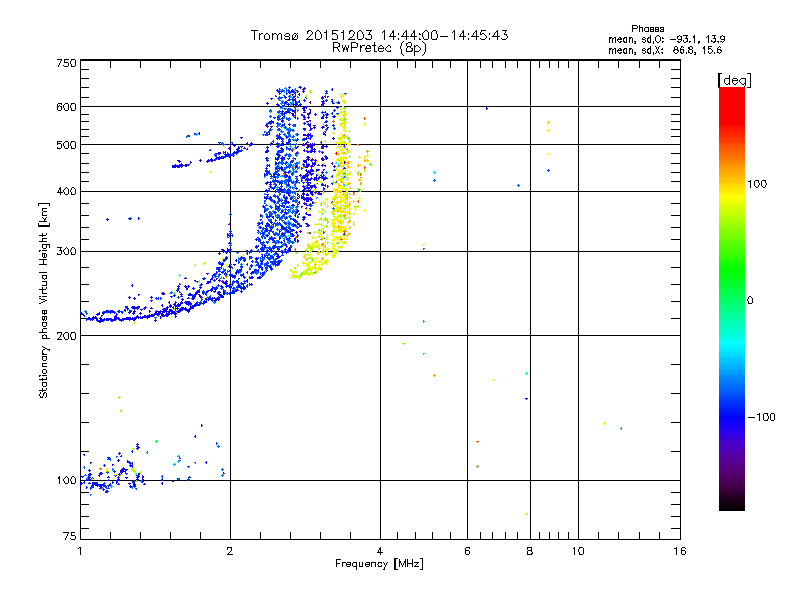Click the y-axis tick label "750"

66,63
